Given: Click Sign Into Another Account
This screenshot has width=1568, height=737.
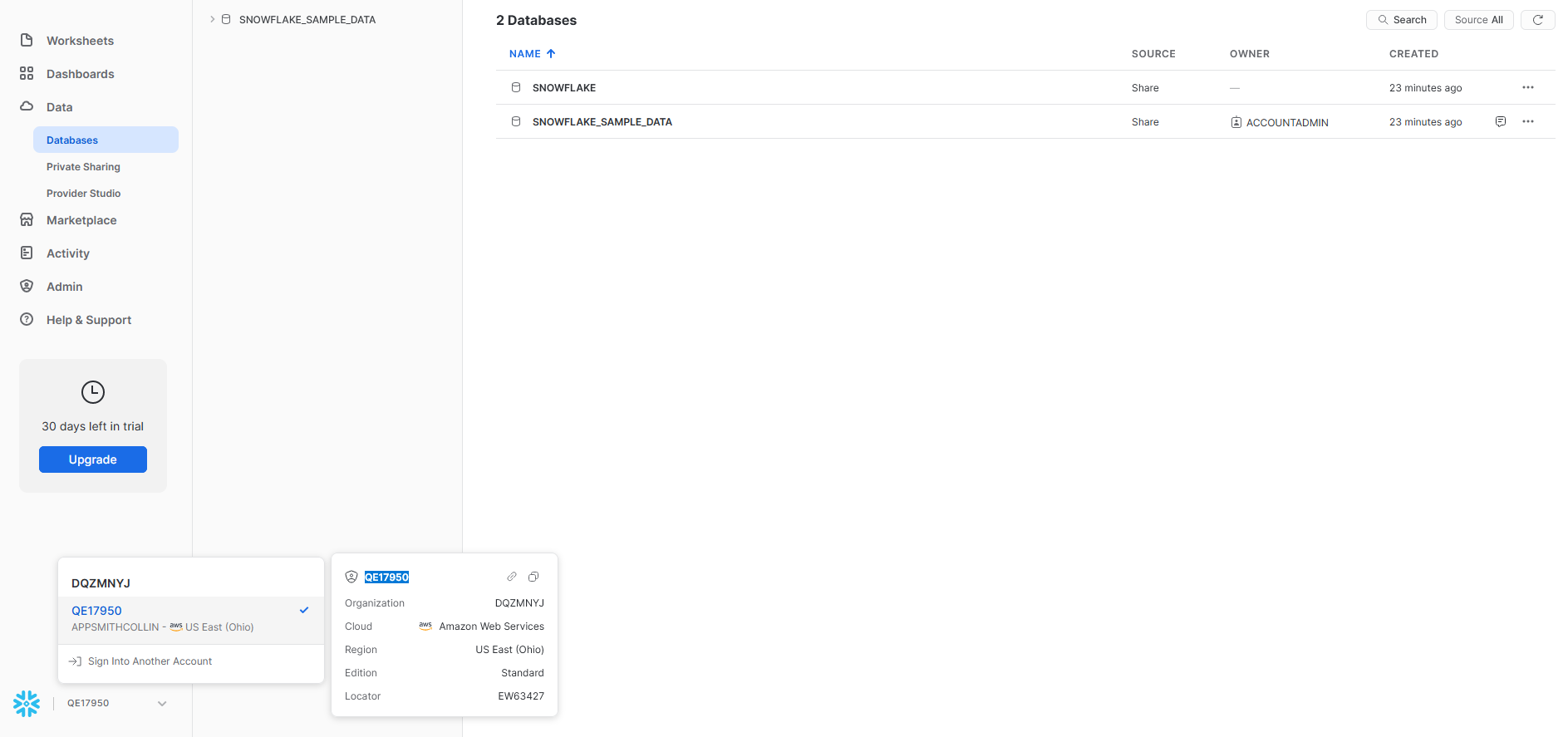Looking at the screenshot, I should [x=150, y=661].
